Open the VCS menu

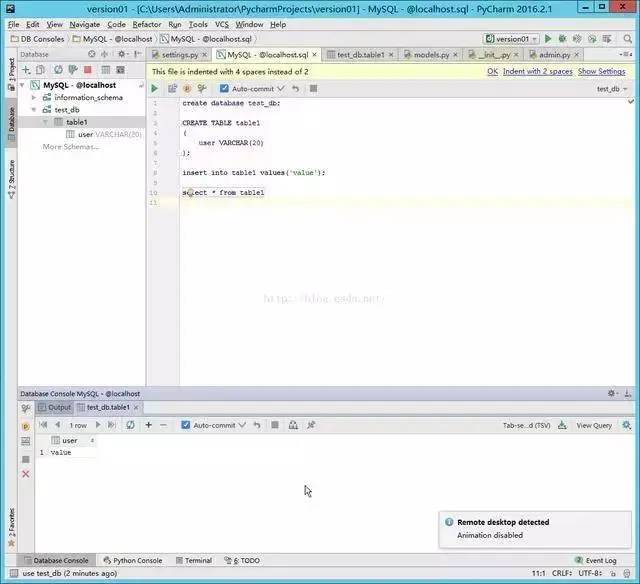[x=222, y=24]
